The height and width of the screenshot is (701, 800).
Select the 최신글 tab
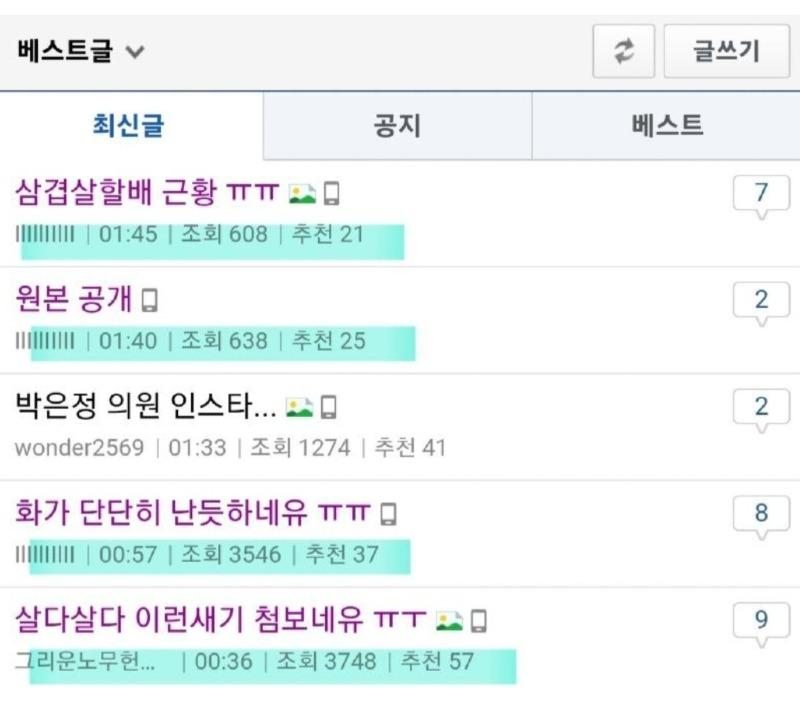(131, 126)
